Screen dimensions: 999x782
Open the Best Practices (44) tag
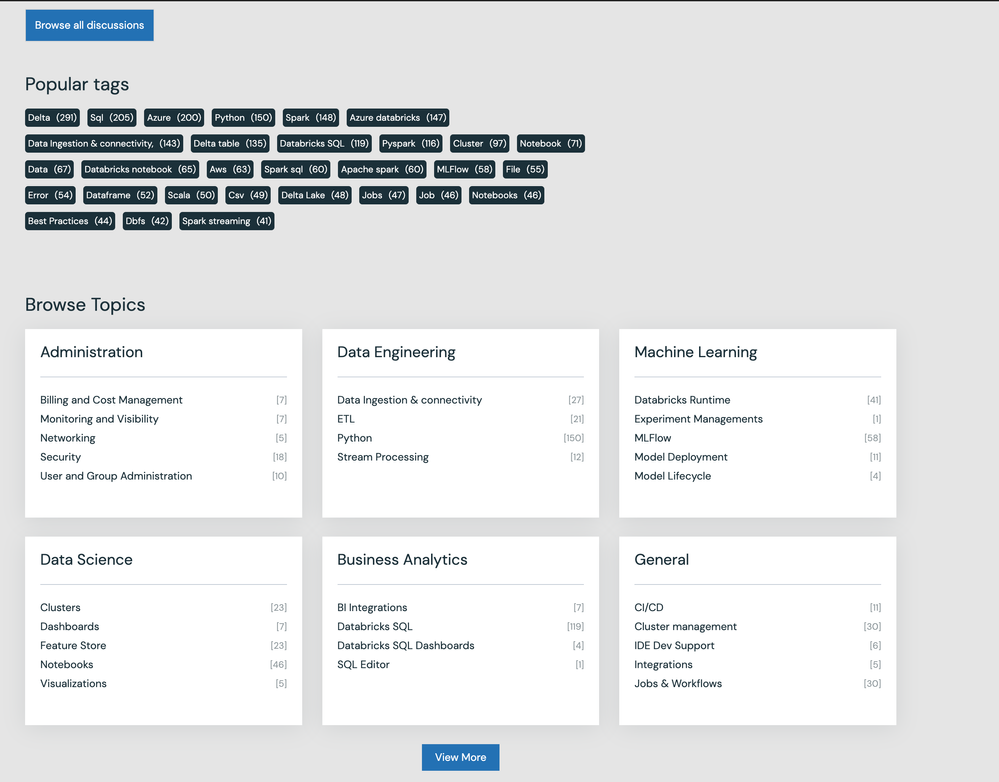point(70,221)
